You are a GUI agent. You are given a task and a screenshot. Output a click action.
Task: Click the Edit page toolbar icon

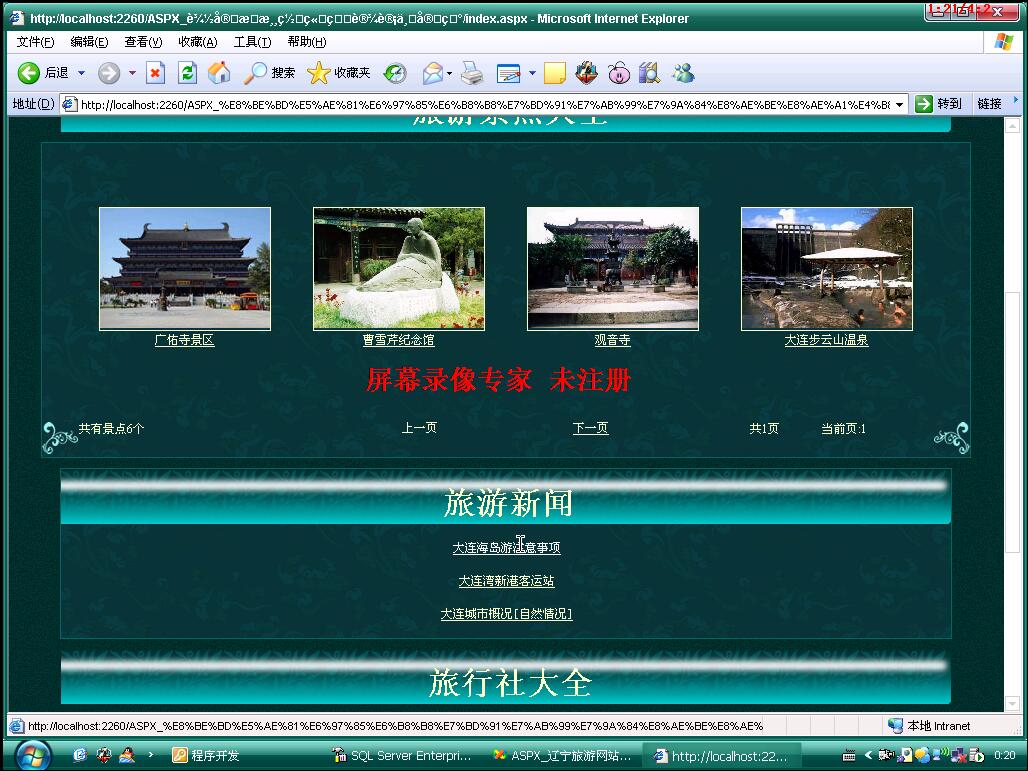[x=509, y=73]
